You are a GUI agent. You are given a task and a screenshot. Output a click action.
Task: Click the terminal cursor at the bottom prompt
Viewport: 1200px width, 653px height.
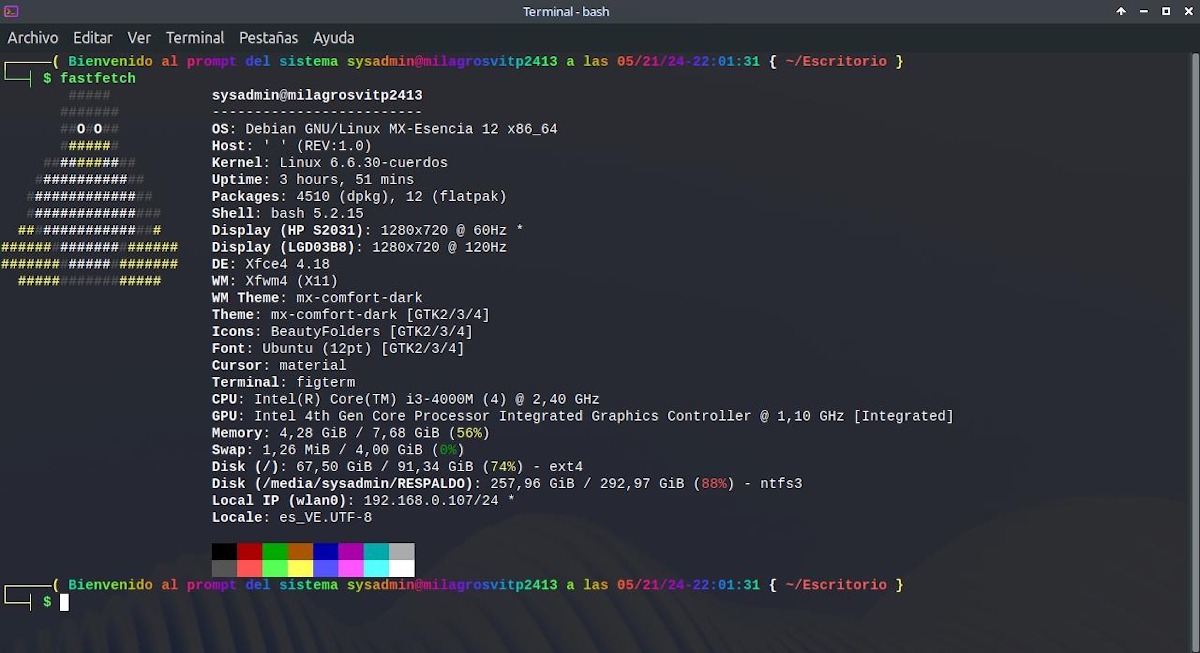coord(64,602)
